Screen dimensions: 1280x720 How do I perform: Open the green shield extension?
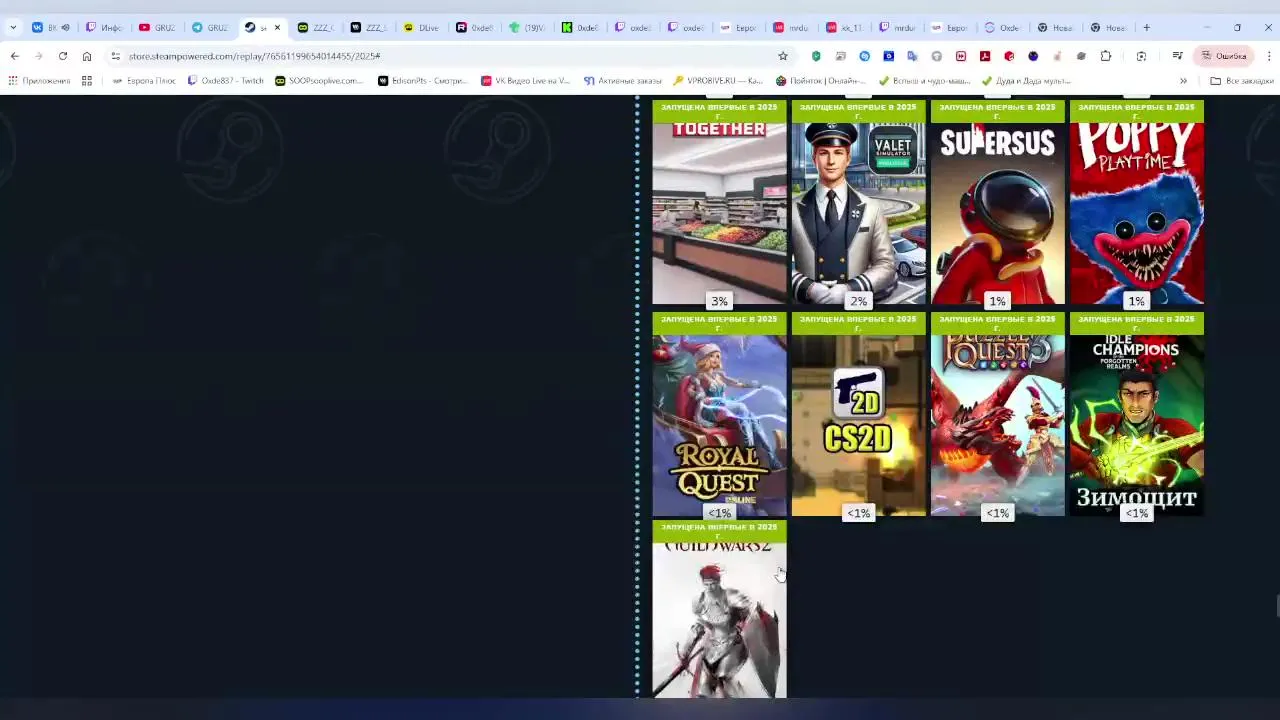click(x=816, y=56)
